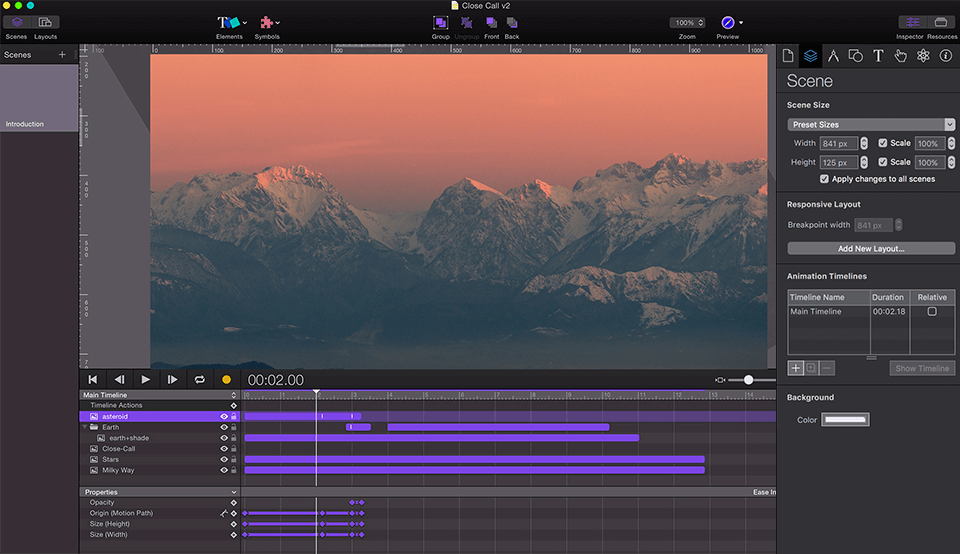The width and height of the screenshot is (960, 554).
Task: Switch to the Document inspector tab
Action: (x=788, y=56)
